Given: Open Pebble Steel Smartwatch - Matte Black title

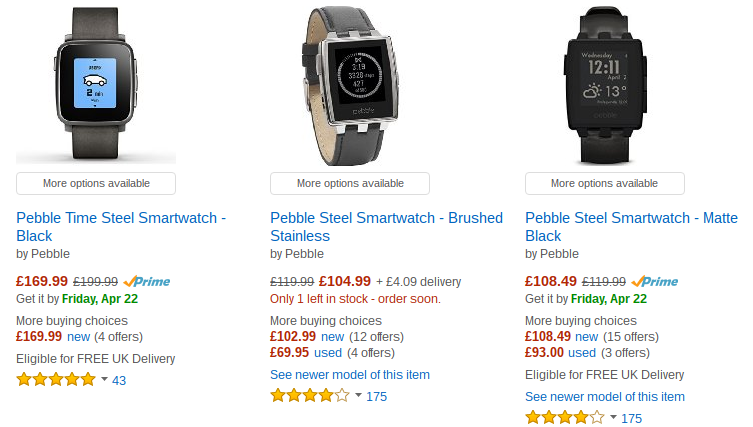Looking at the screenshot, I should pos(632,227).
